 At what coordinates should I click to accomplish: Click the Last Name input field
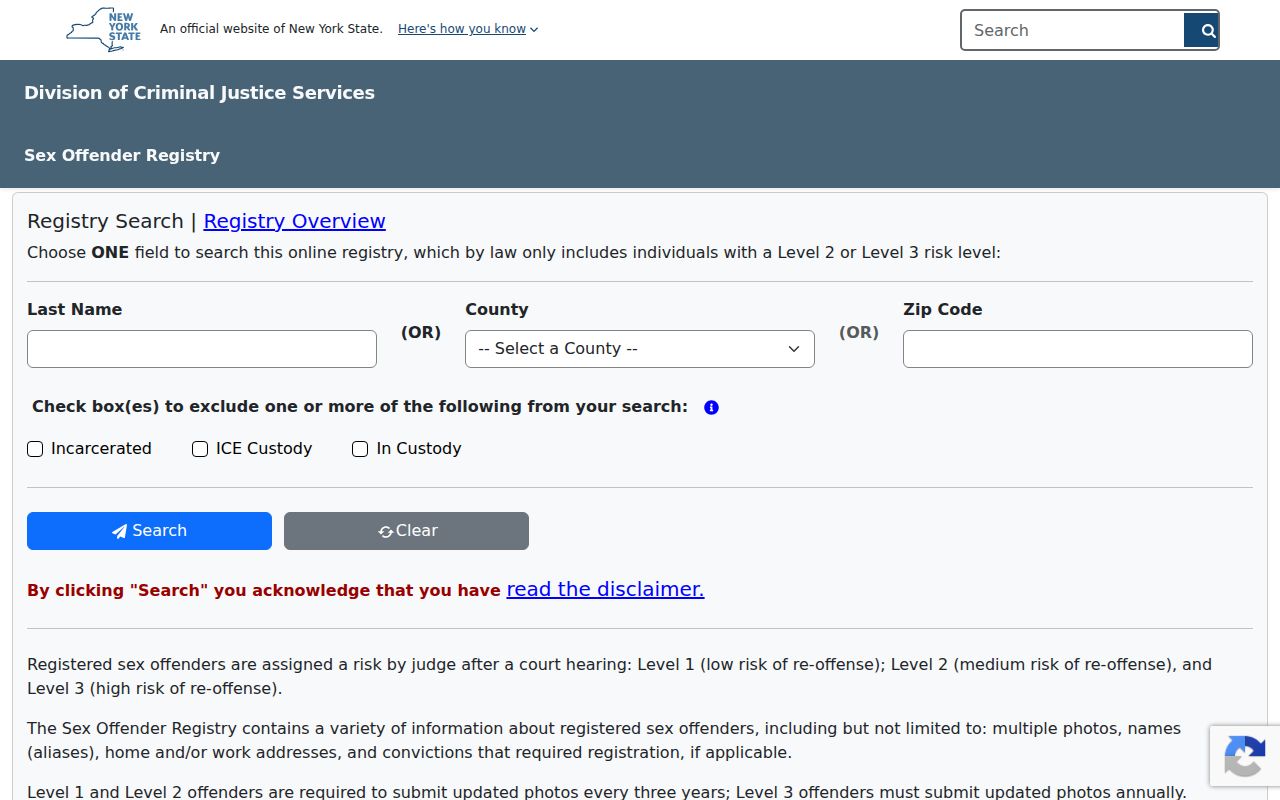(202, 349)
